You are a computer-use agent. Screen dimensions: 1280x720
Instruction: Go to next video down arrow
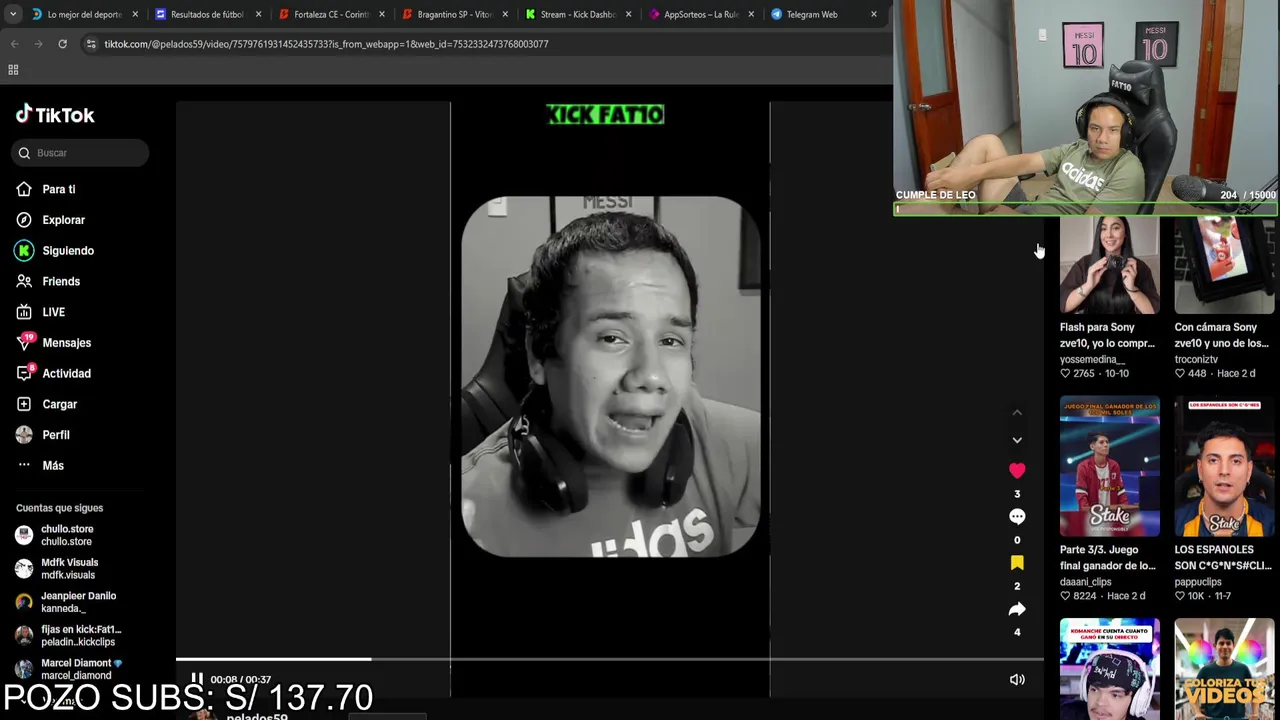tap(1017, 440)
